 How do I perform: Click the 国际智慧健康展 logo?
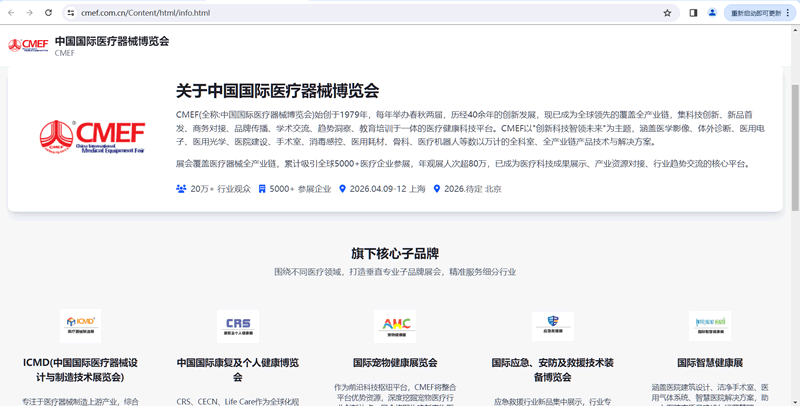click(x=710, y=325)
